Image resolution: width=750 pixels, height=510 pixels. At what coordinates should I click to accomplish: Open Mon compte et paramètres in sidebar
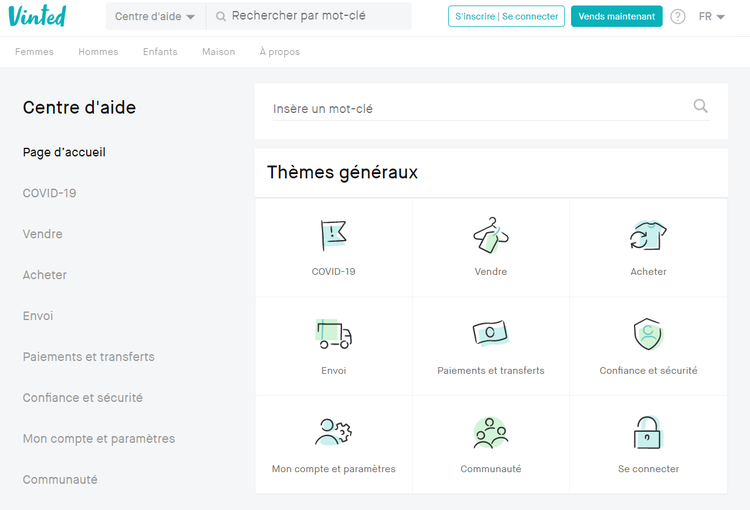tap(99, 439)
